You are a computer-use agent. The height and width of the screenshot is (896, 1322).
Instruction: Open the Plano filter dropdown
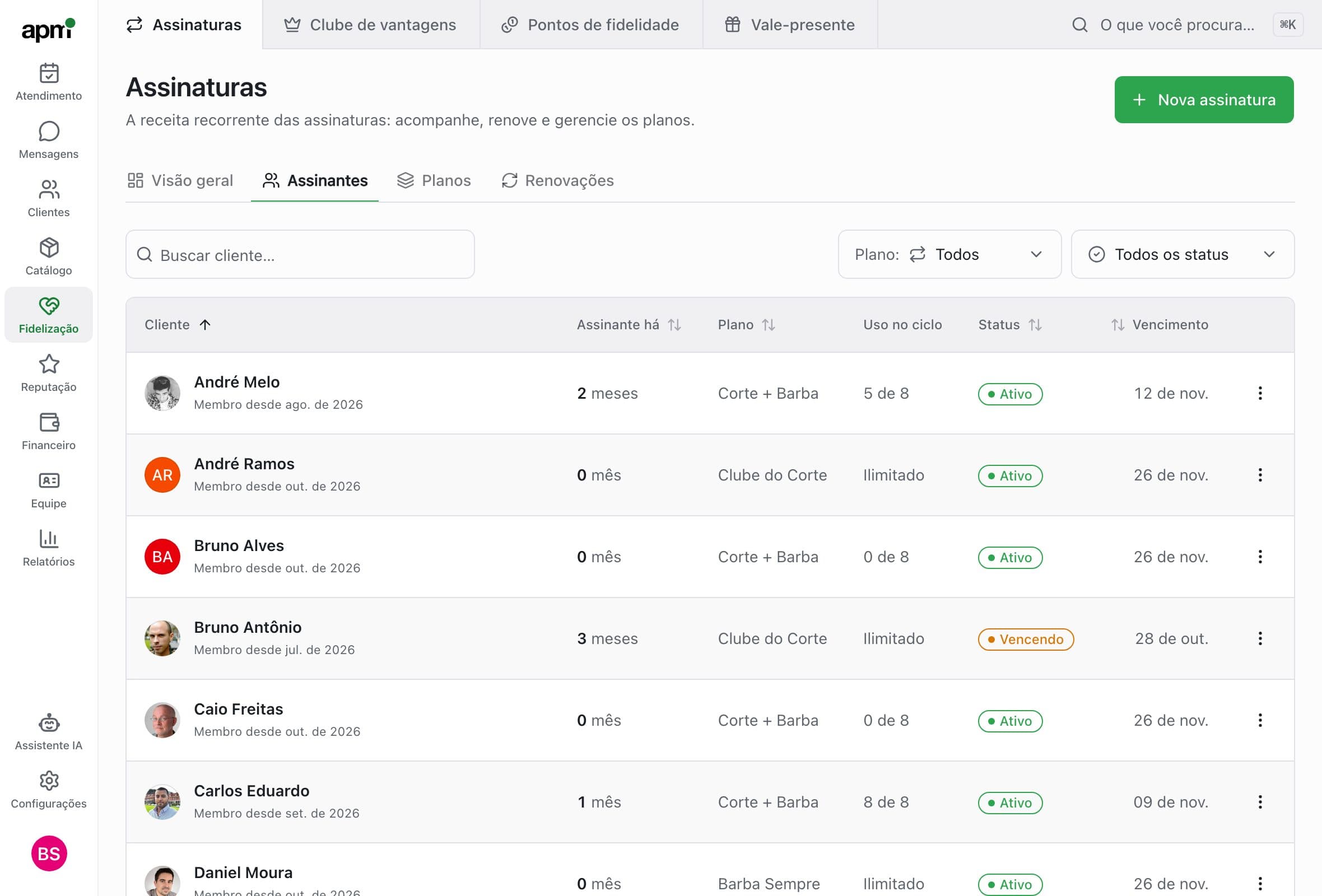tap(949, 254)
